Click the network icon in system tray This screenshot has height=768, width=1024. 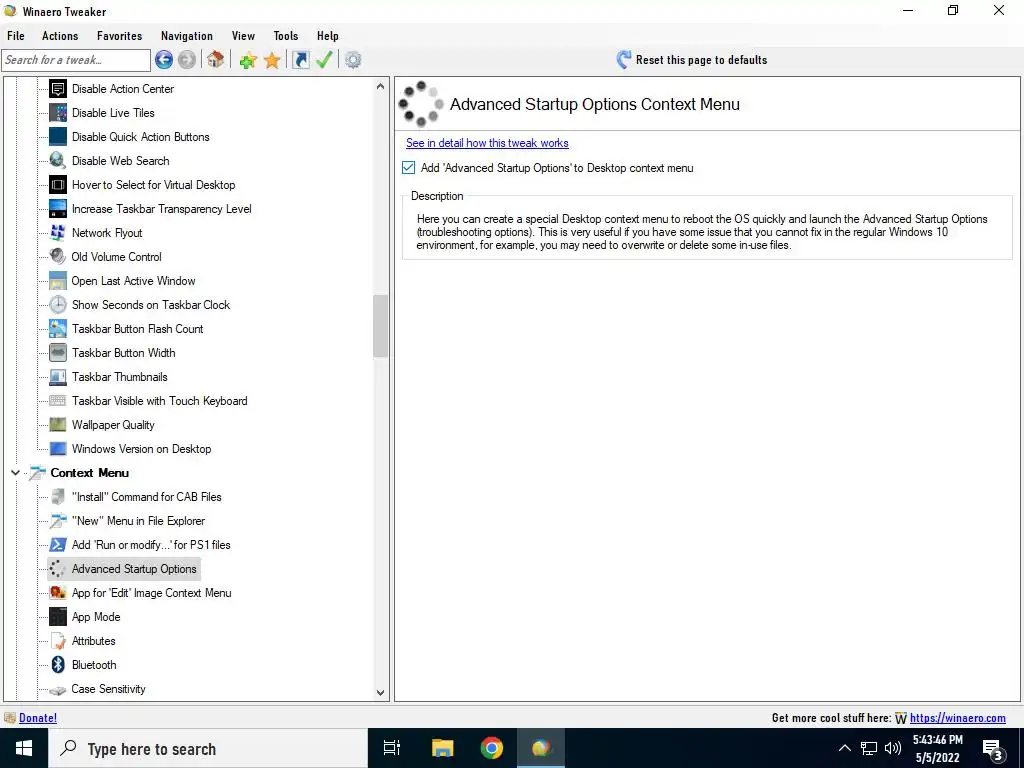click(869, 748)
